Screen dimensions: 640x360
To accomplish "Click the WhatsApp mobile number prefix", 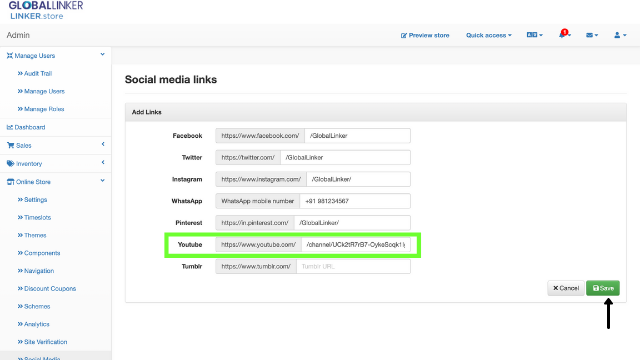I will tap(258, 201).
